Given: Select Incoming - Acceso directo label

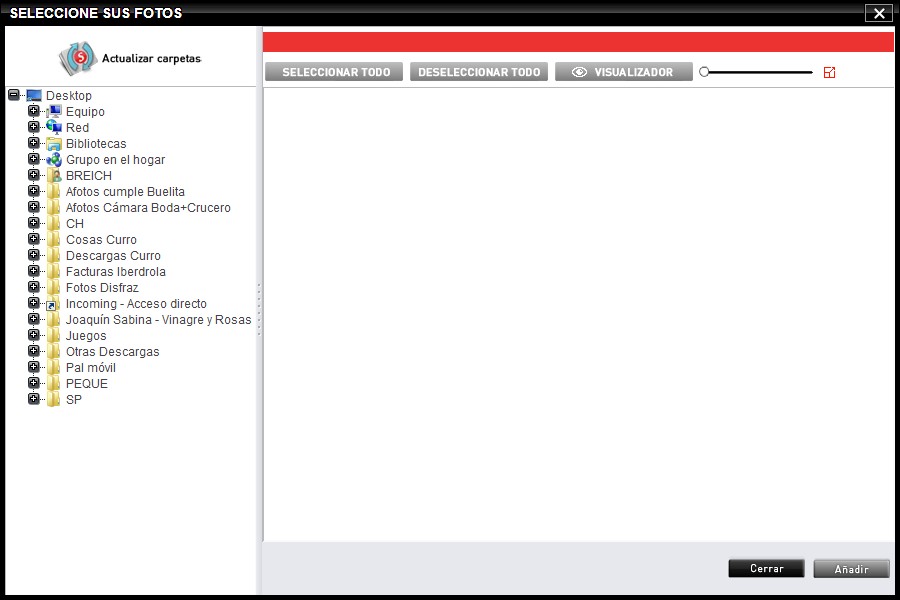Looking at the screenshot, I should click(137, 304).
